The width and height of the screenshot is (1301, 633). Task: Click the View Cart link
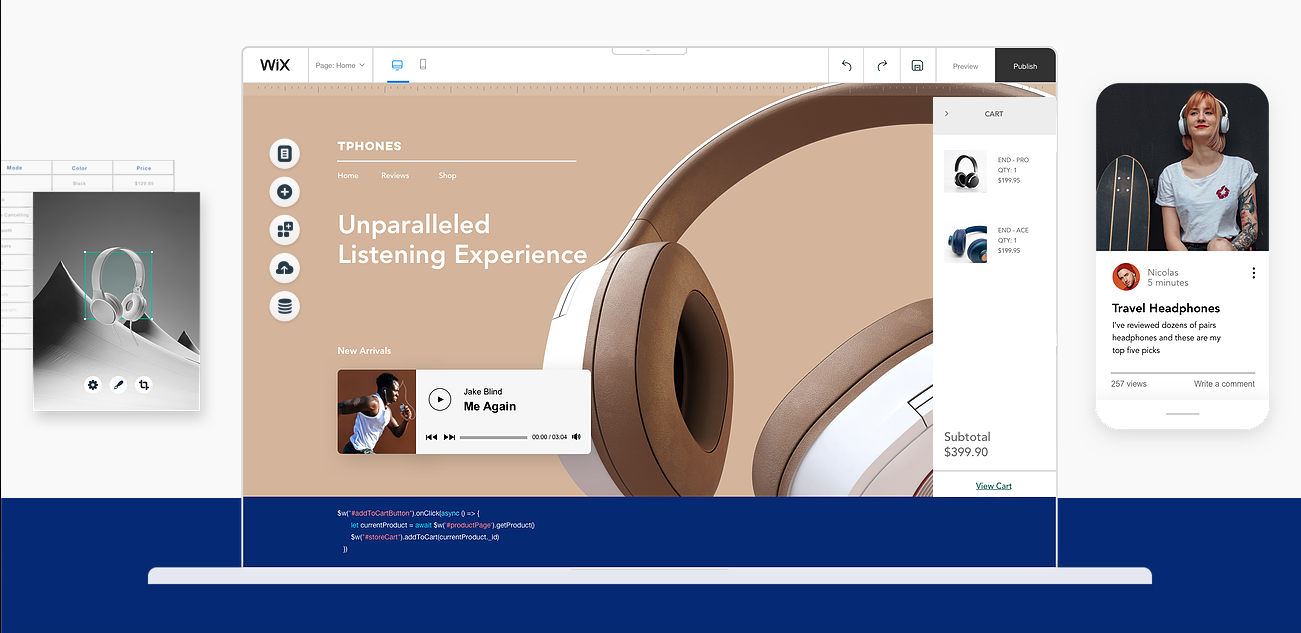tap(994, 486)
